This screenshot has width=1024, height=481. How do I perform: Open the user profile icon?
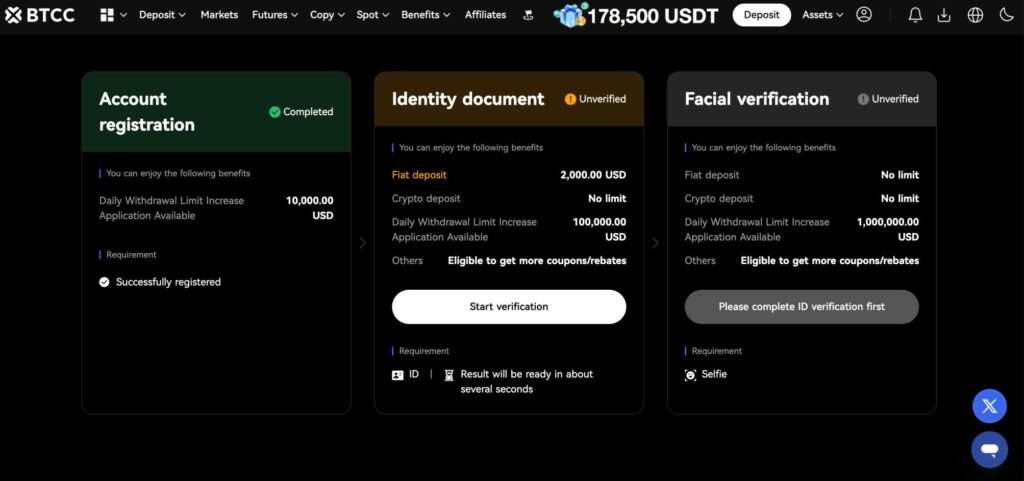(x=864, y=15)
